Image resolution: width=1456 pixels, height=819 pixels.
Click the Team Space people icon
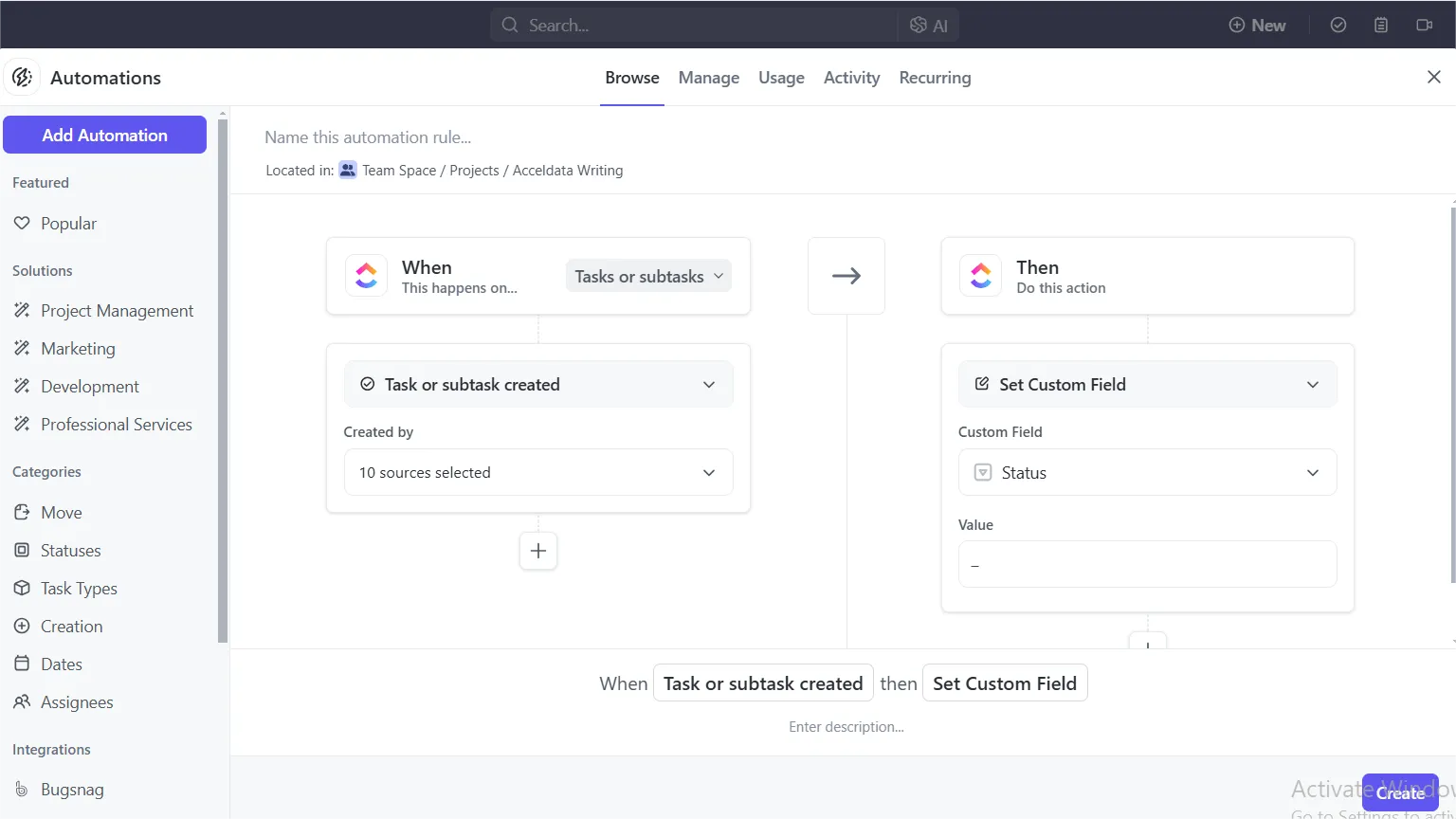[348, 170]
